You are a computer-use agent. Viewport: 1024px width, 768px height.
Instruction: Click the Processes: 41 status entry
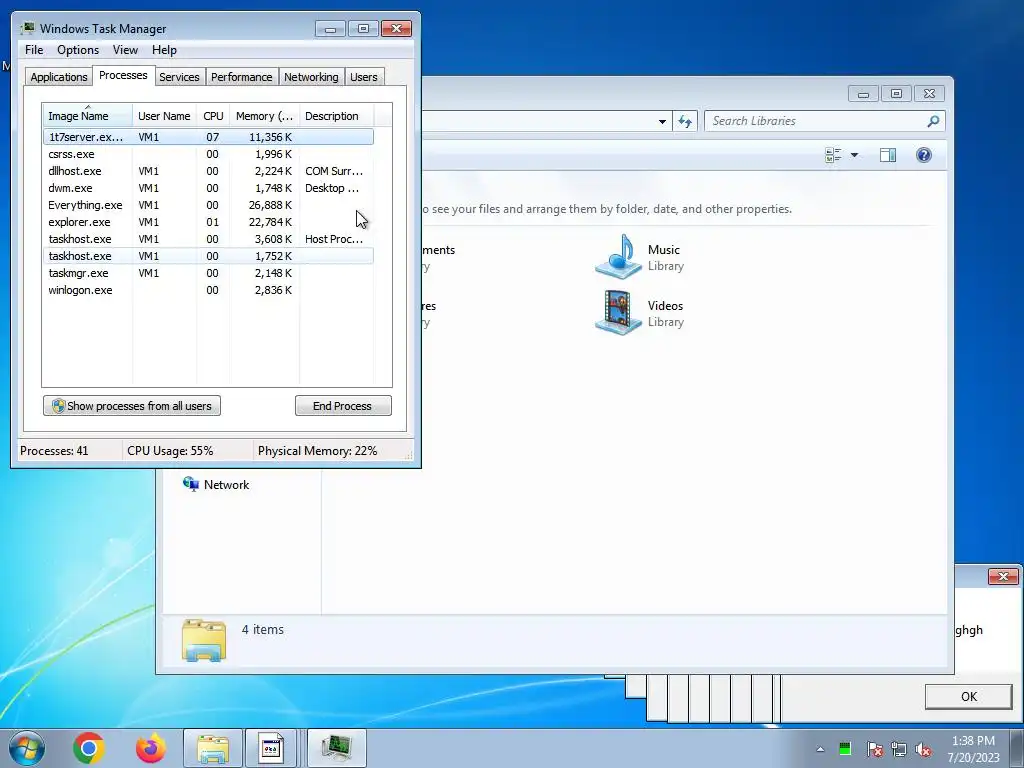click(x=54, y=451)
